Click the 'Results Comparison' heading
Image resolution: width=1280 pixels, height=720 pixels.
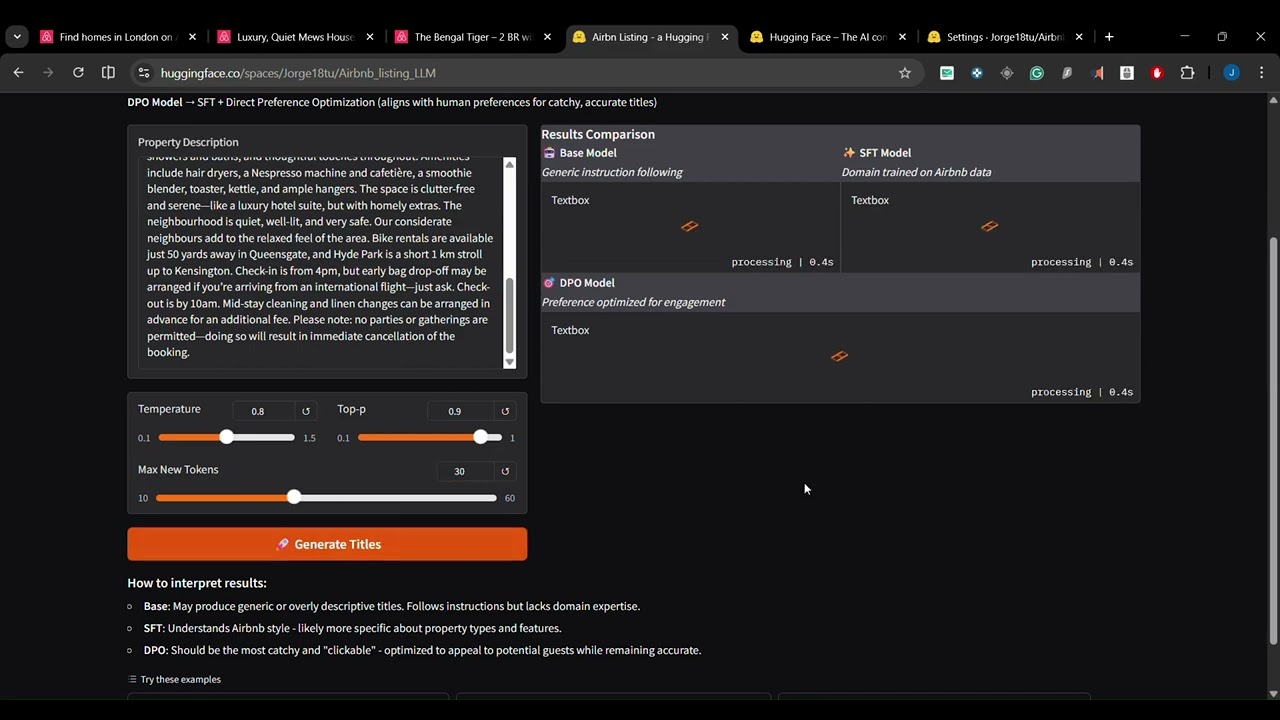coord(598,134)
